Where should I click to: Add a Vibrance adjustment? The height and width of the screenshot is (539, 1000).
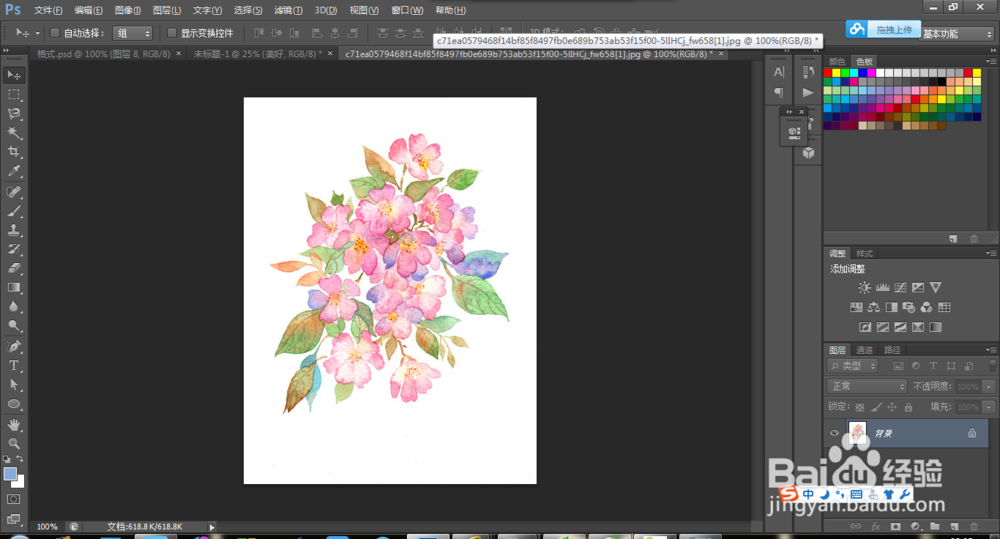point(936,288)
